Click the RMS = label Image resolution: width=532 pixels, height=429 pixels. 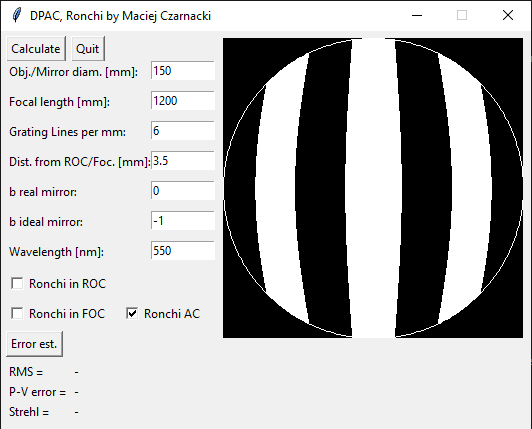[26, 372]
